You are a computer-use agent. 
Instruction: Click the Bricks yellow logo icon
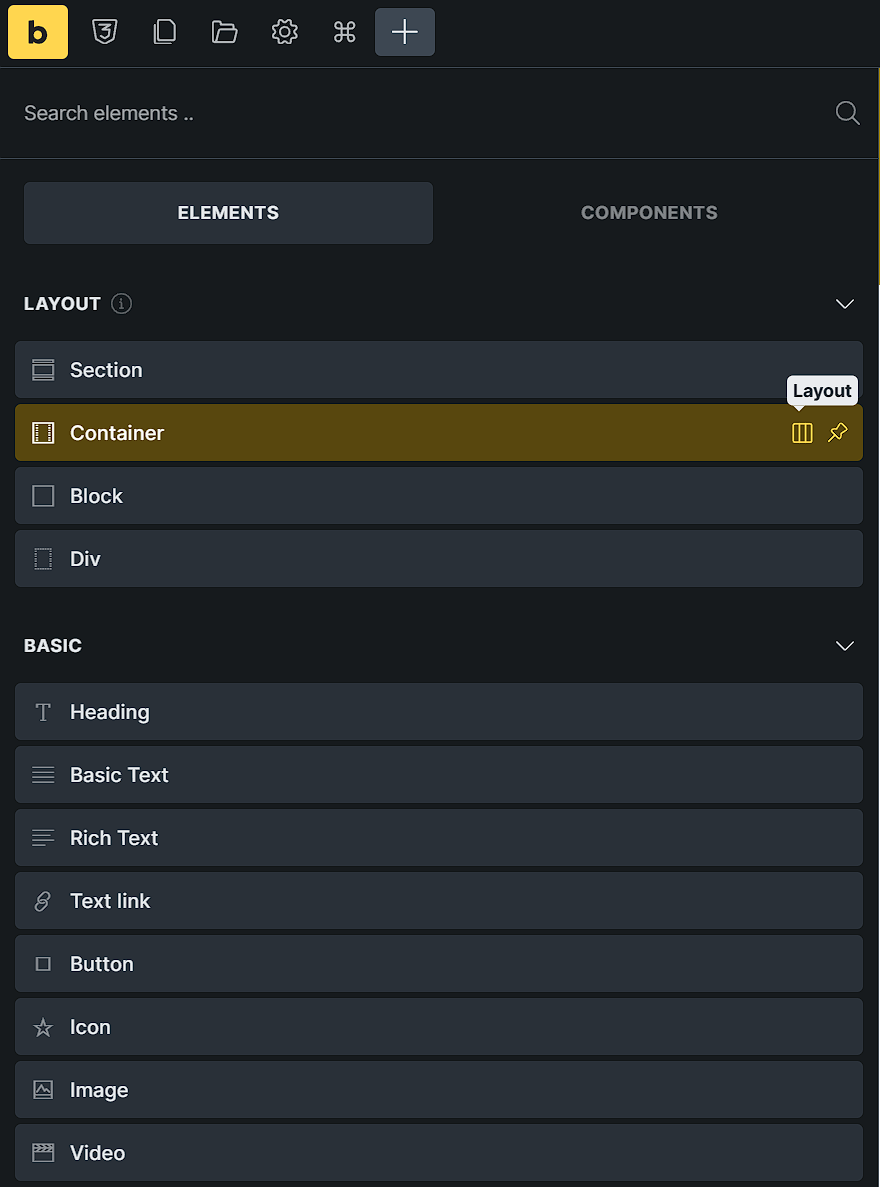point(38,32)
